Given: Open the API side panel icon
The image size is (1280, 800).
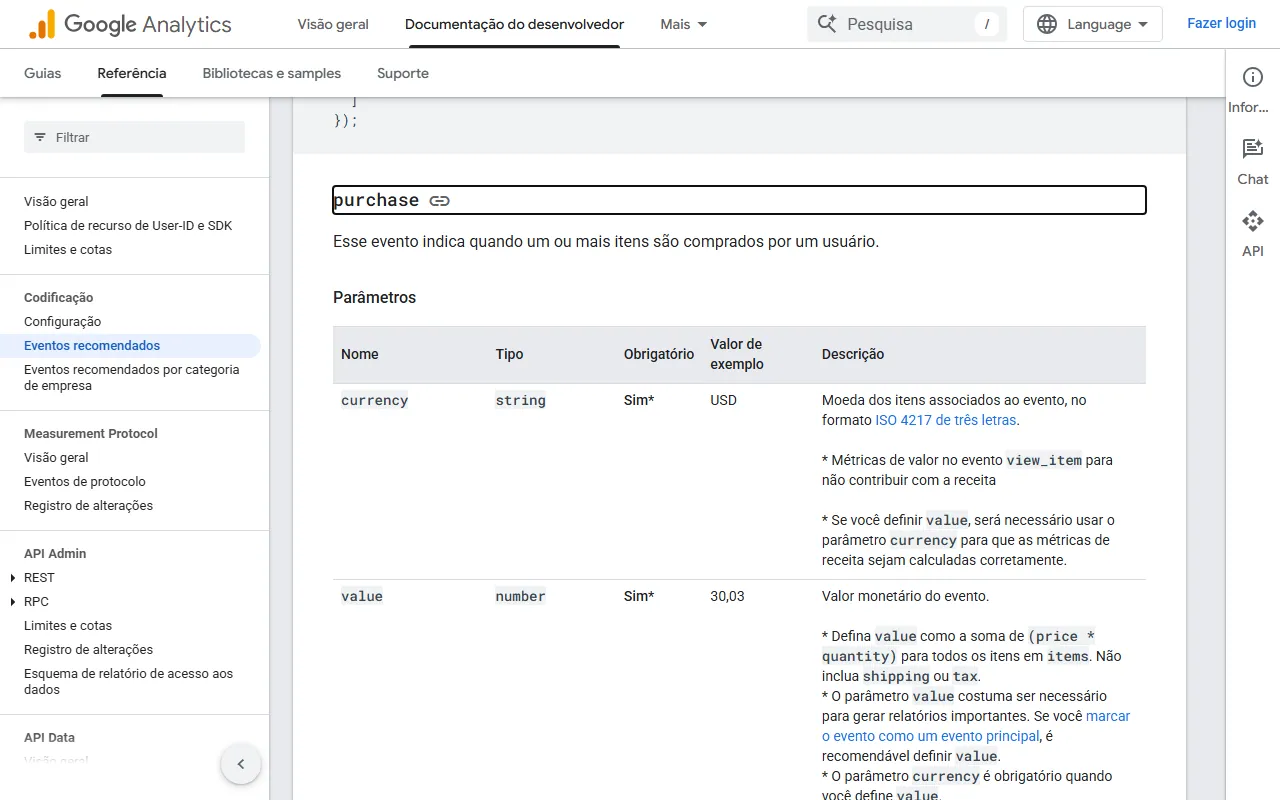Looking at the screenshot, I should click(x=1252, y=221).
